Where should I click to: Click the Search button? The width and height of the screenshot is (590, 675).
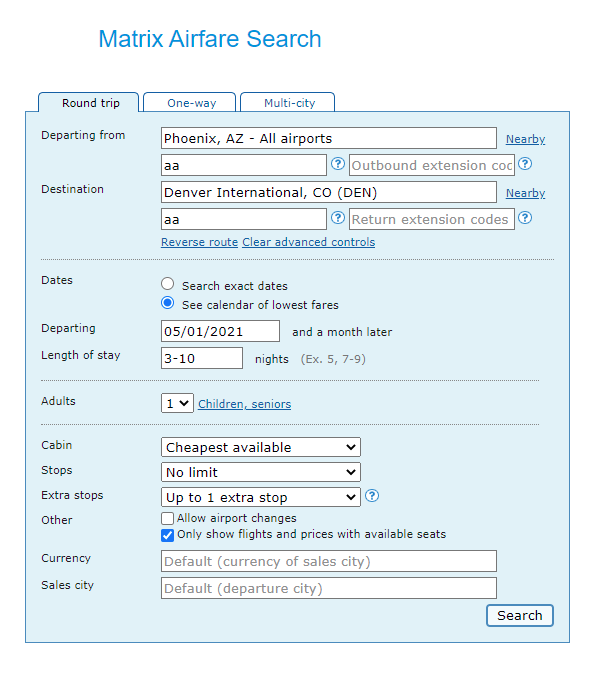point(519,616)
